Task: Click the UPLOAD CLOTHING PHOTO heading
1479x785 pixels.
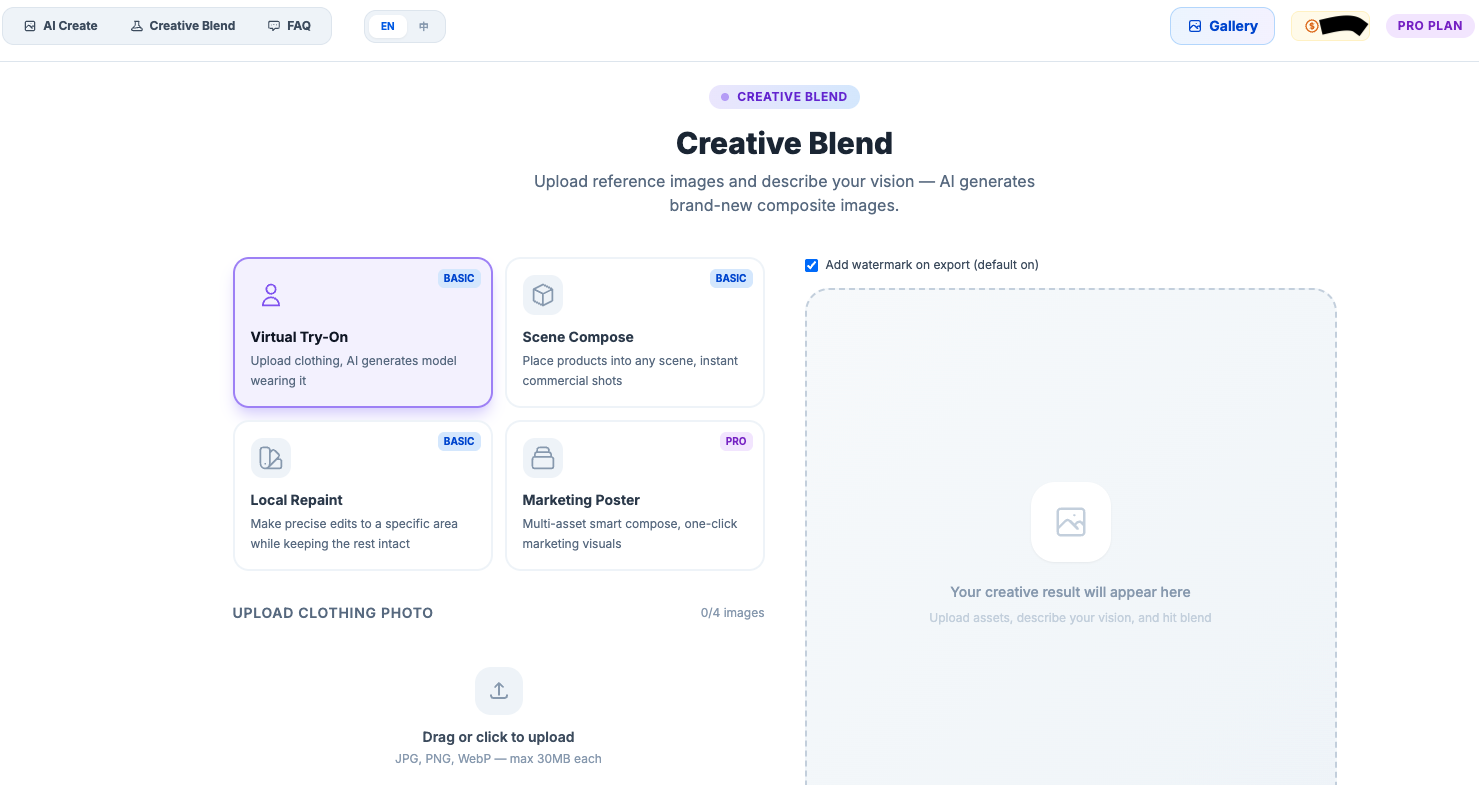Action: coord(333,613)
